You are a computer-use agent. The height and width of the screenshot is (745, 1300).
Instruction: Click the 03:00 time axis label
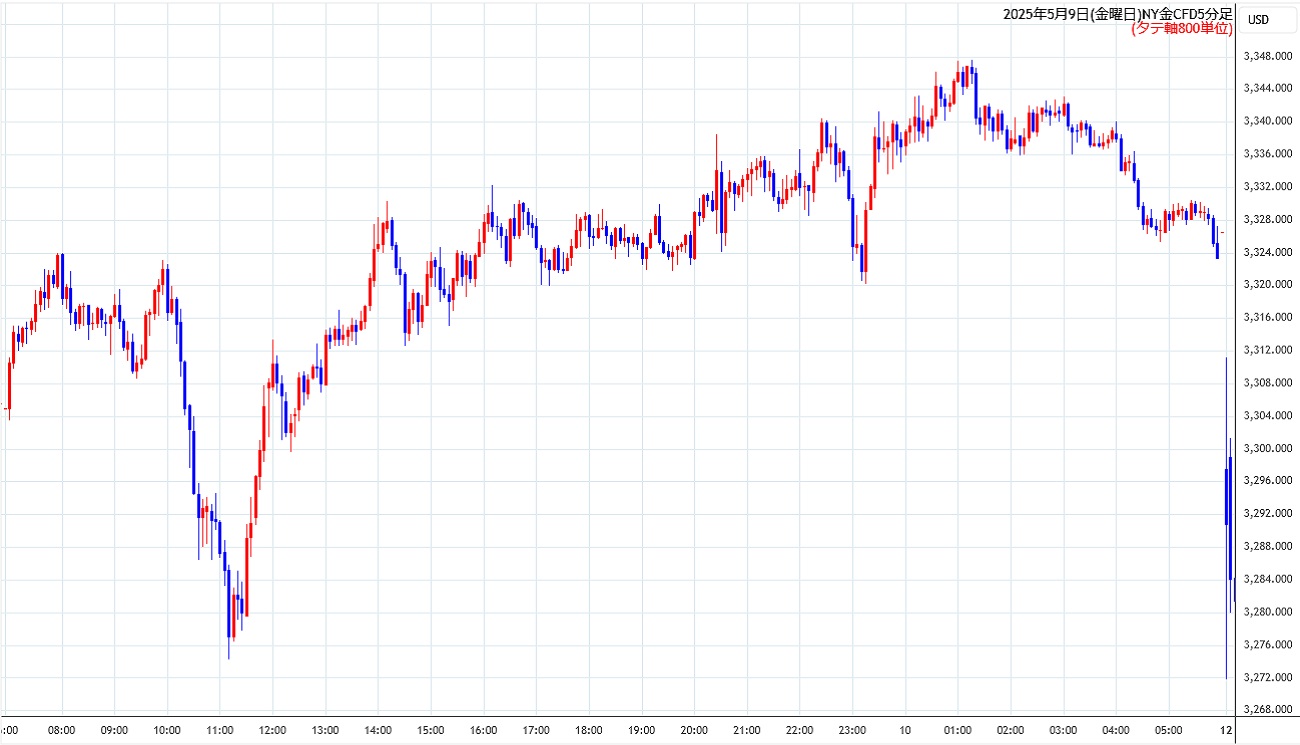click(1063, 730)
